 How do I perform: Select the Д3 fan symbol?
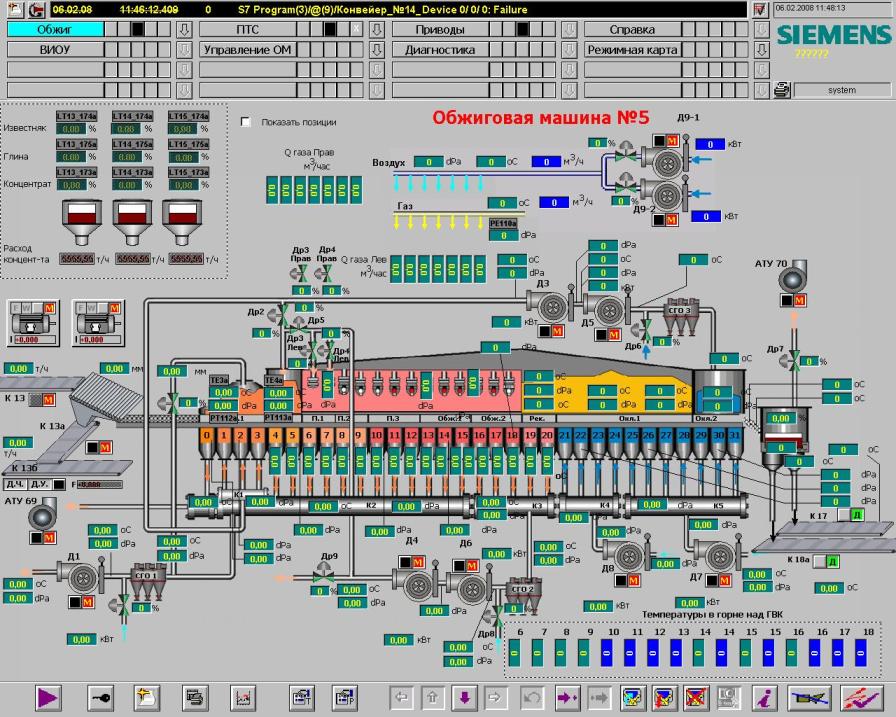[x=550, y=307]
